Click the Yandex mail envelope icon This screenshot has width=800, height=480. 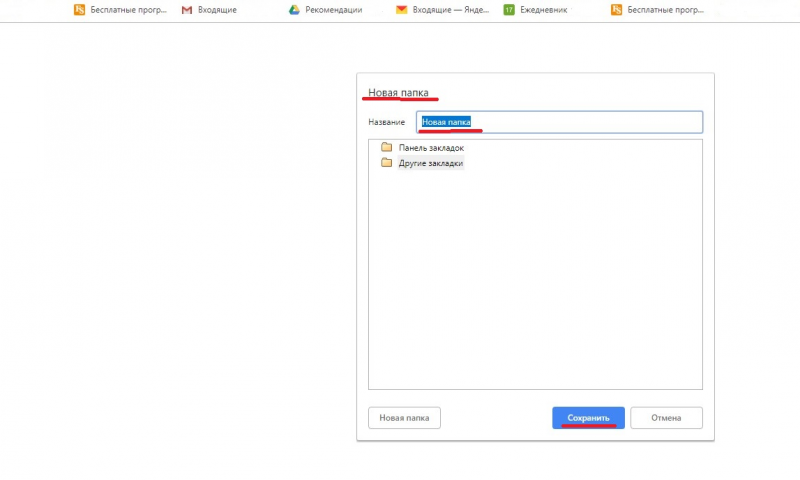(x=402, y=10)
